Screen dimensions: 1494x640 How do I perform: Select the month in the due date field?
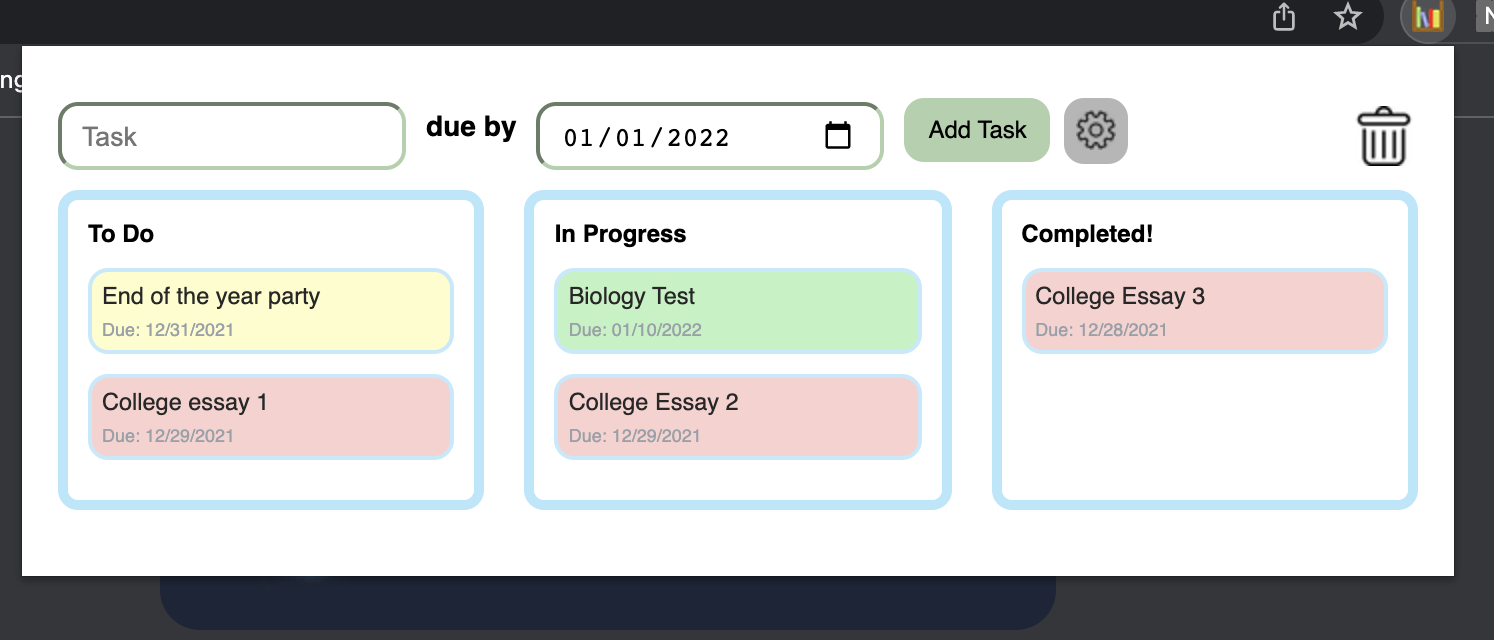(579, 137)
